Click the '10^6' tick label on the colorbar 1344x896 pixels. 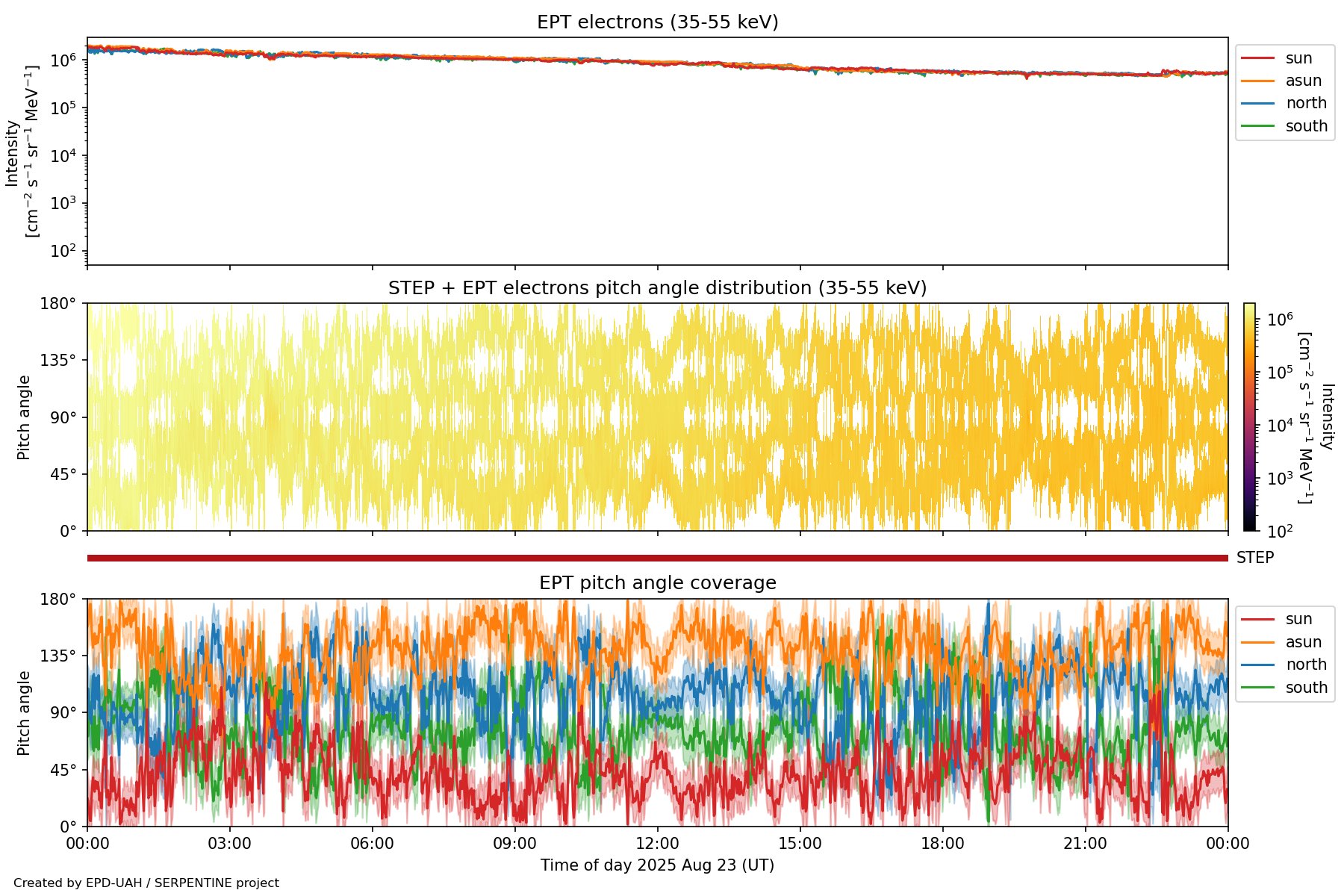pos(1280,320)
